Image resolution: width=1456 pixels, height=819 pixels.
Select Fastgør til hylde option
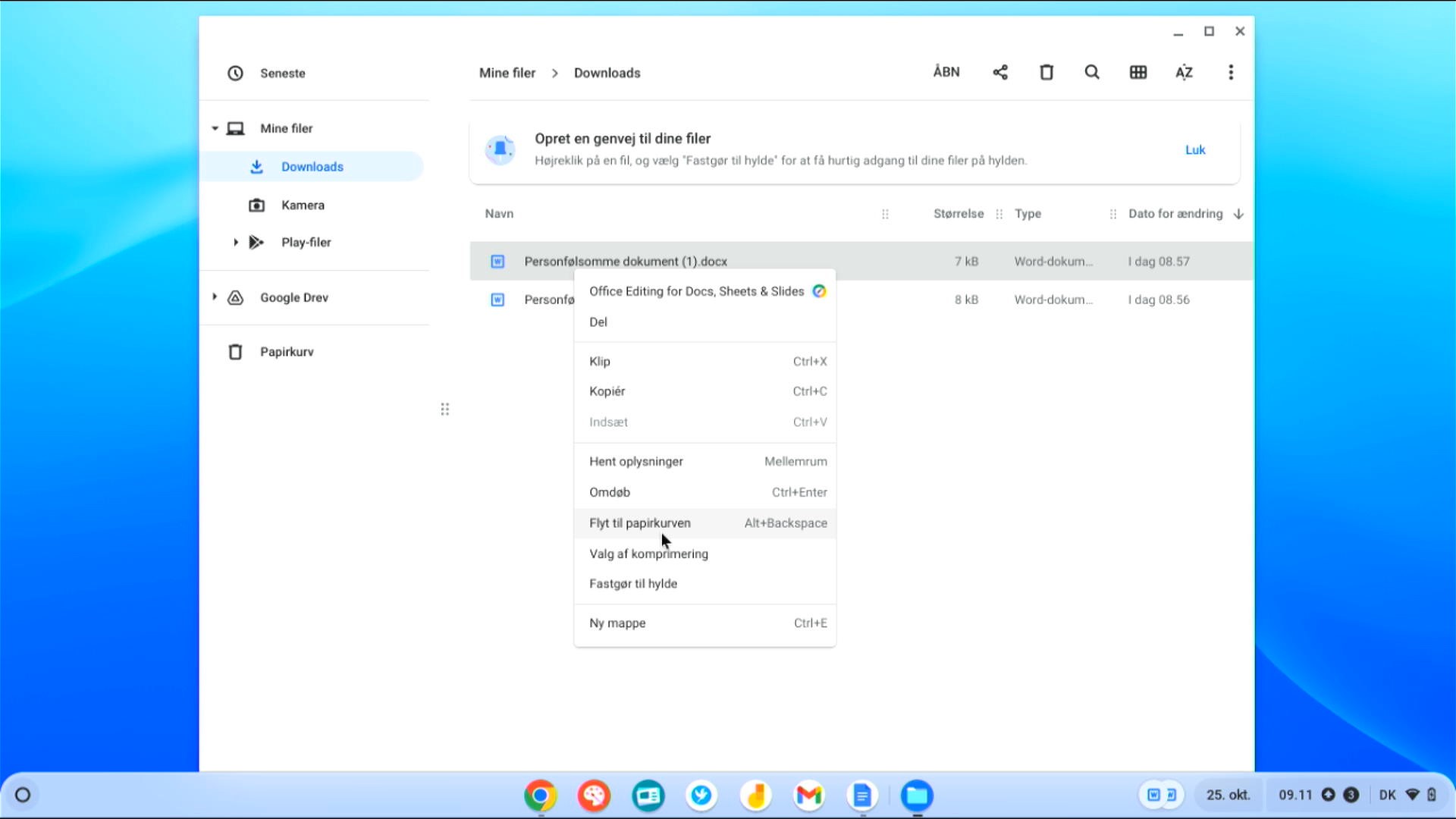(633, 583)
